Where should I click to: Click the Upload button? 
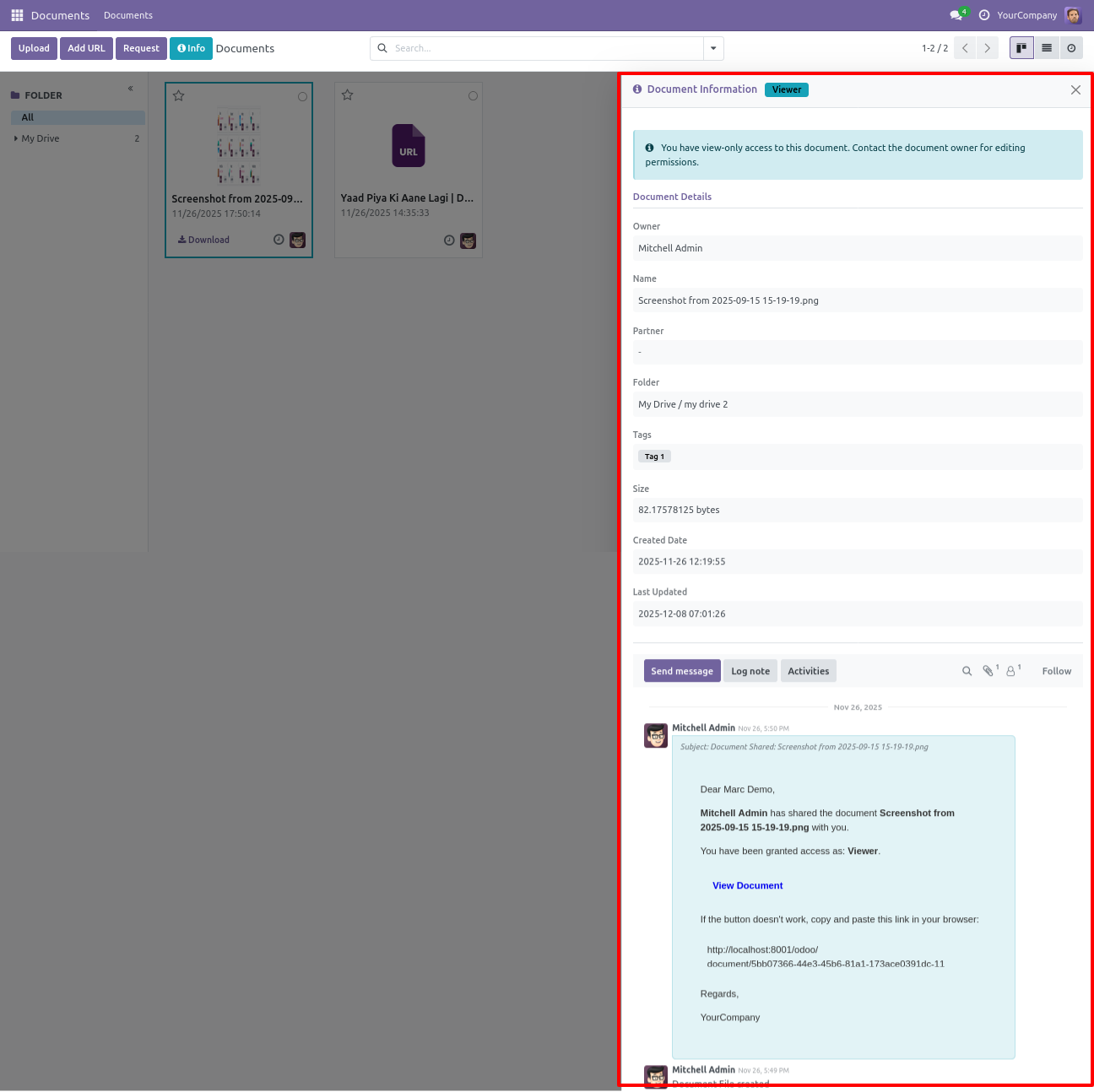(x=34, y=48)
